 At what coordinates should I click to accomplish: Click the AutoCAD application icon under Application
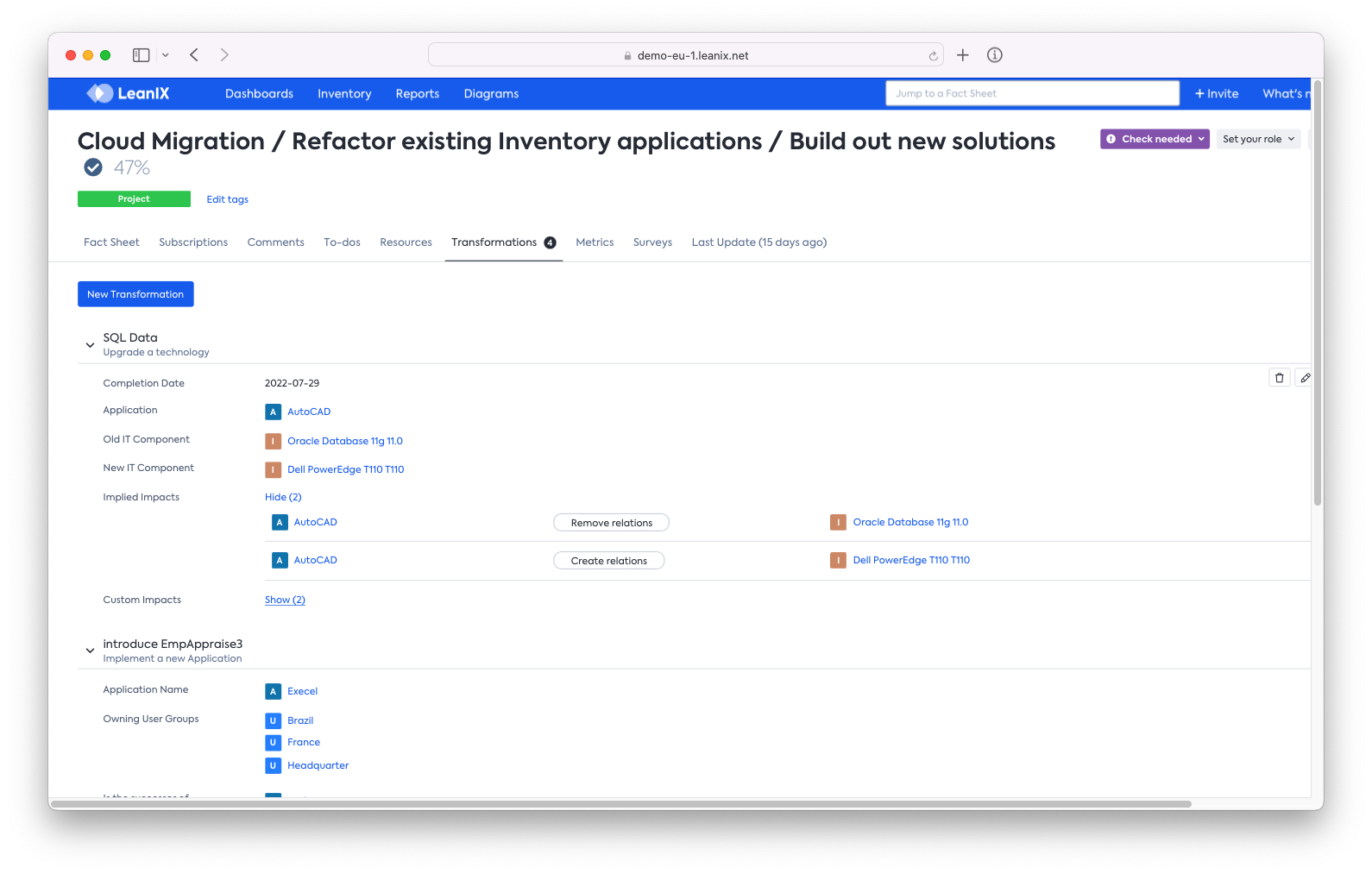click(273, 412)
